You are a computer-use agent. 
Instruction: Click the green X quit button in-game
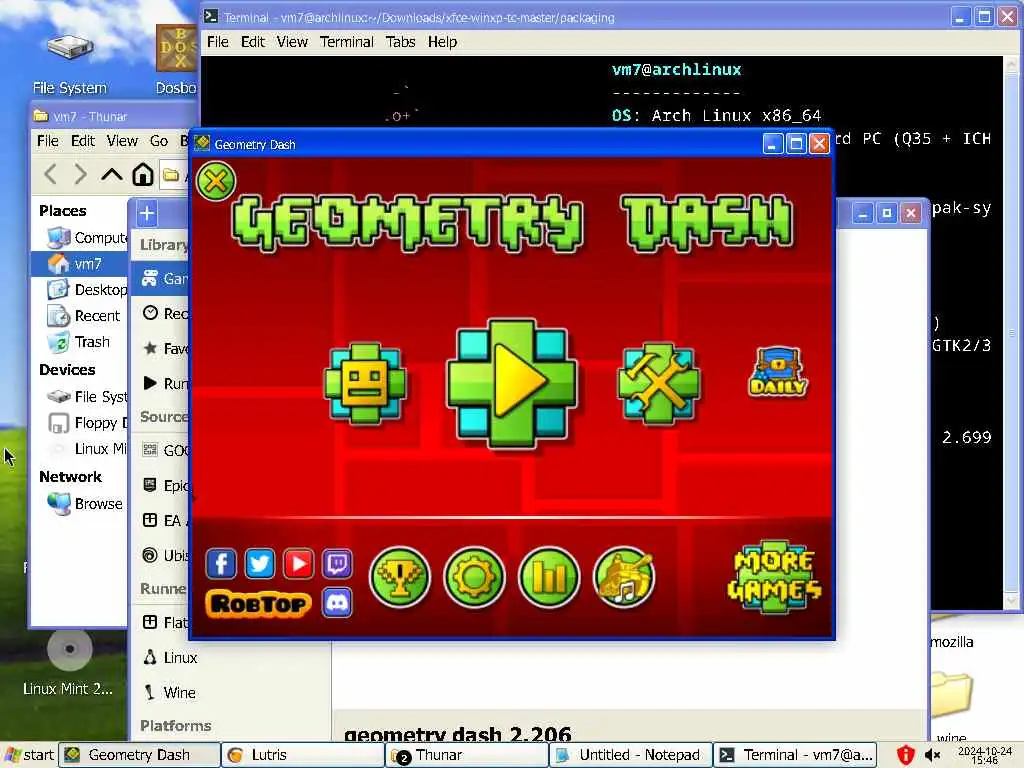(x=216, y=181)
